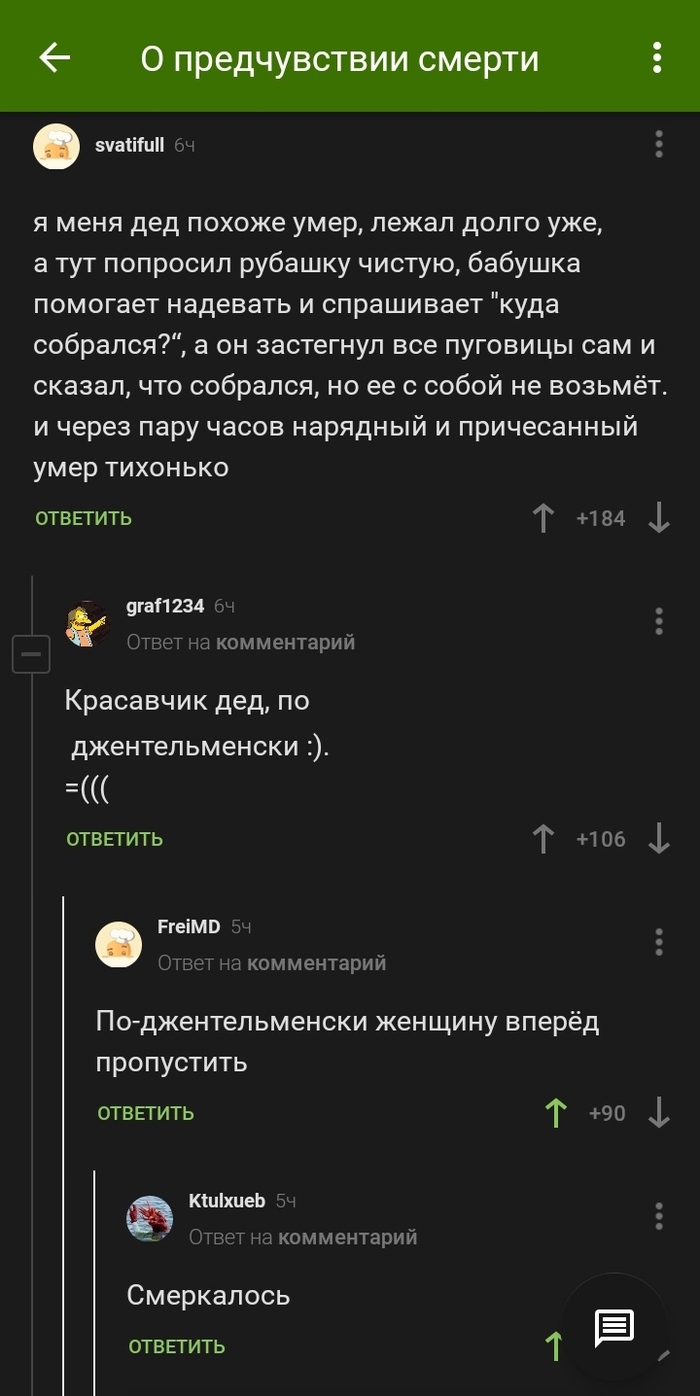Upvote svatifull's comment about the grandfather

(542, 518)
